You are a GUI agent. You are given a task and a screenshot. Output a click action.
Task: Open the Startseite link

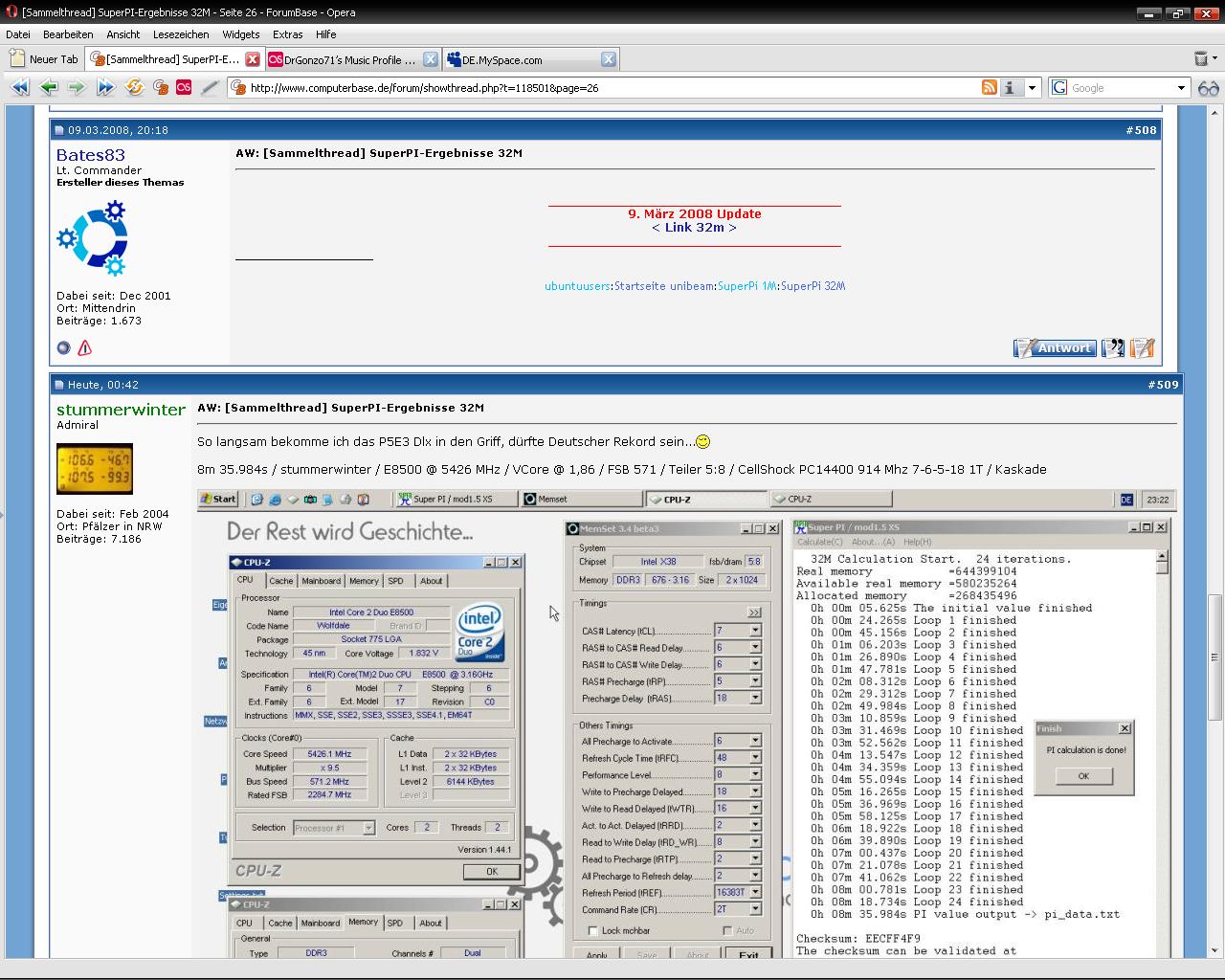tap(640, 286)
